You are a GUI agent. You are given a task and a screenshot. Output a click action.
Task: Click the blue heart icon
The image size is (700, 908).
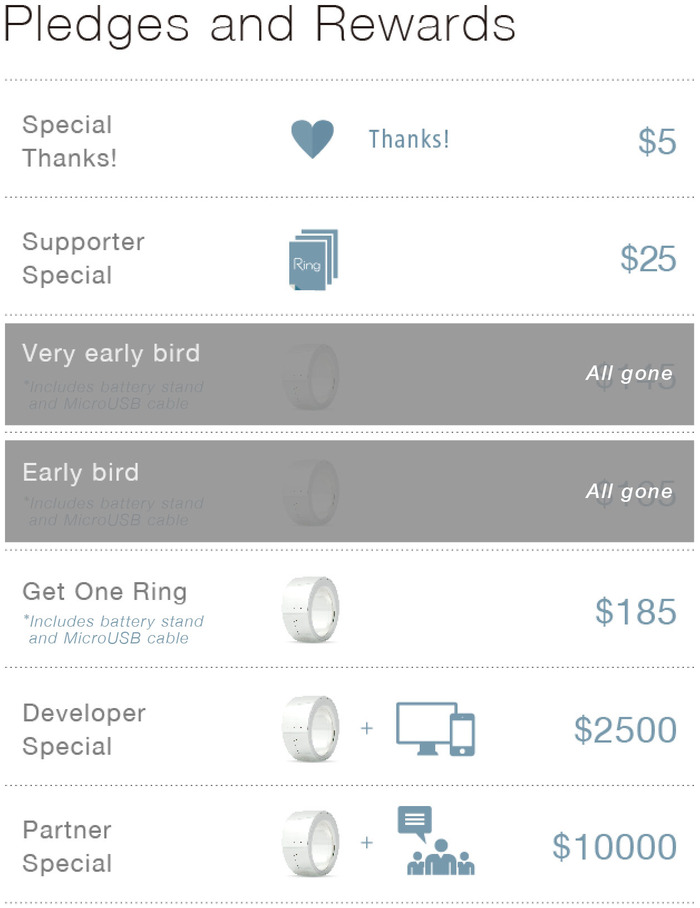(x=312, y=139)
